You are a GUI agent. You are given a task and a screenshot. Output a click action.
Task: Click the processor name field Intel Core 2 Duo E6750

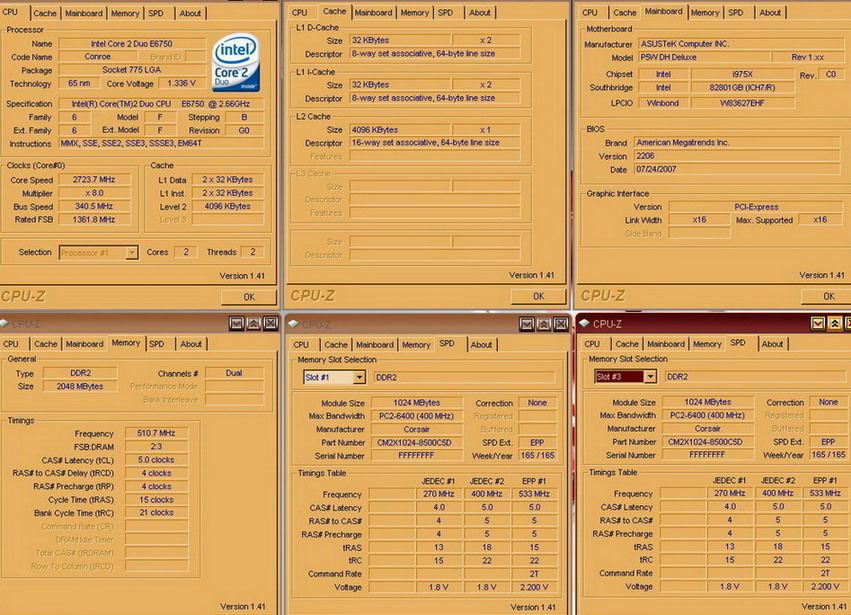[132, 44]
